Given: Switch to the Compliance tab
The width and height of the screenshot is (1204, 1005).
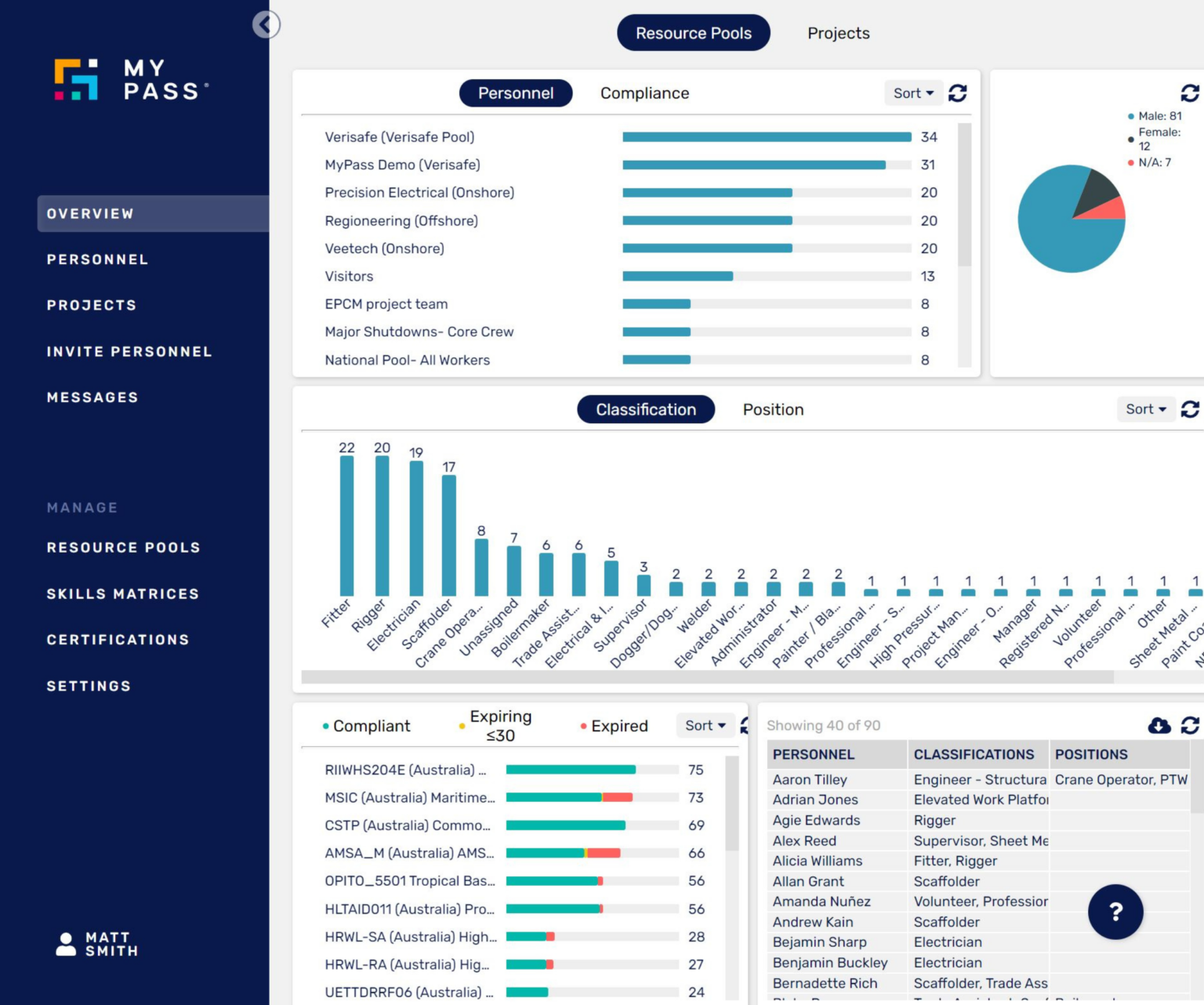Looking at the screenshot, I should (644, 93).
